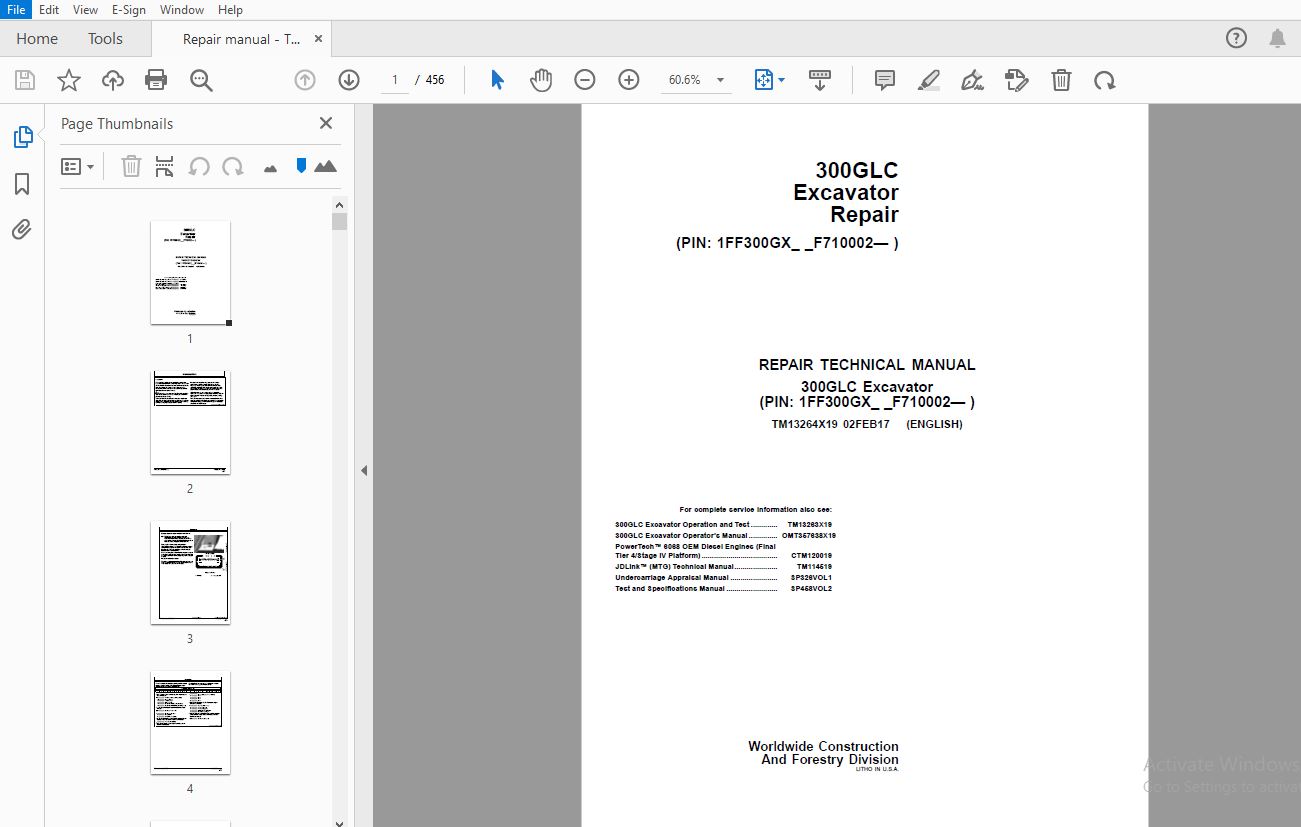Delete selected pages in thumbnails panel
Screen dimensions: 1301x827
[x=131, y=166]
